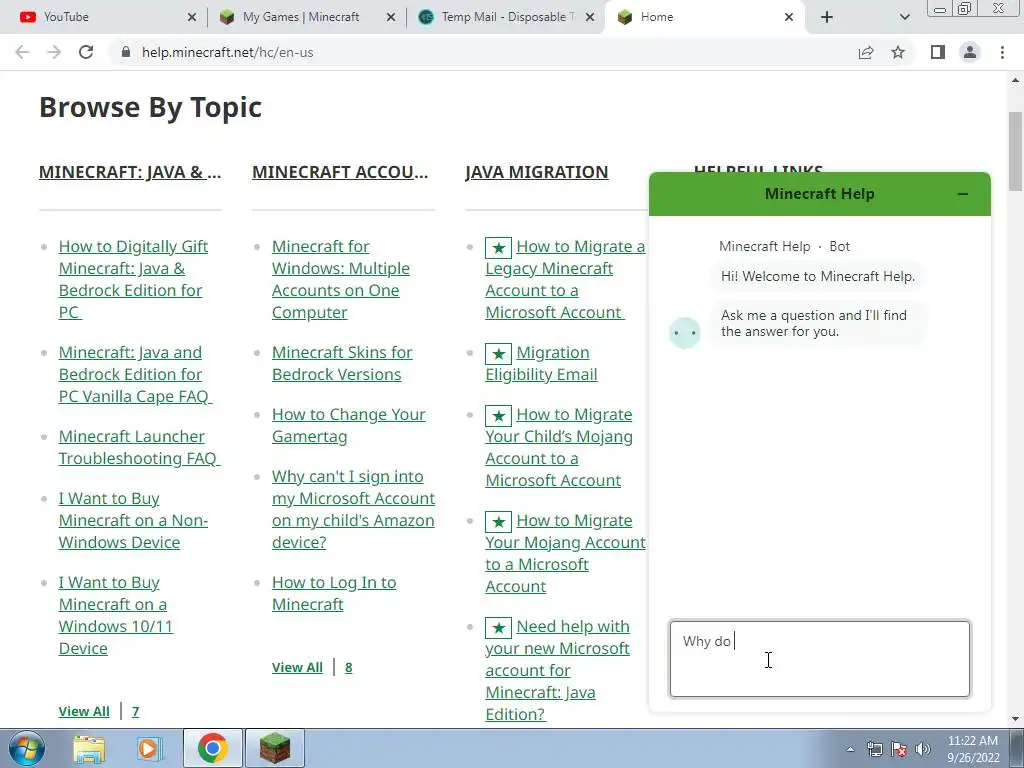Open Buy Minecraft on Non-Windows Device link
The width and height of the screenshot is (1024, 768).
click(133, 520)
